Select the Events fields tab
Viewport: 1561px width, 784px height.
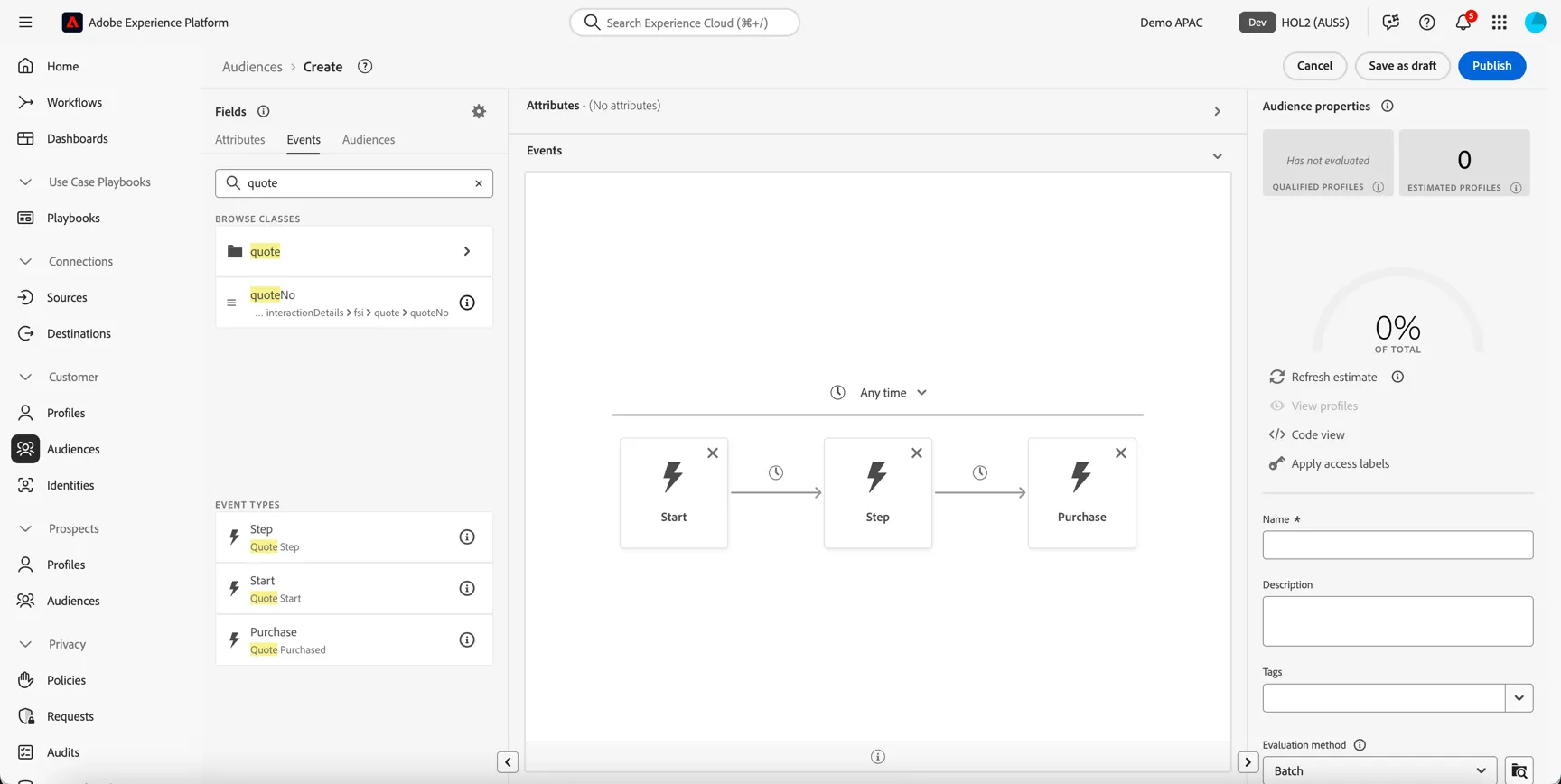(x=304, y=140)
